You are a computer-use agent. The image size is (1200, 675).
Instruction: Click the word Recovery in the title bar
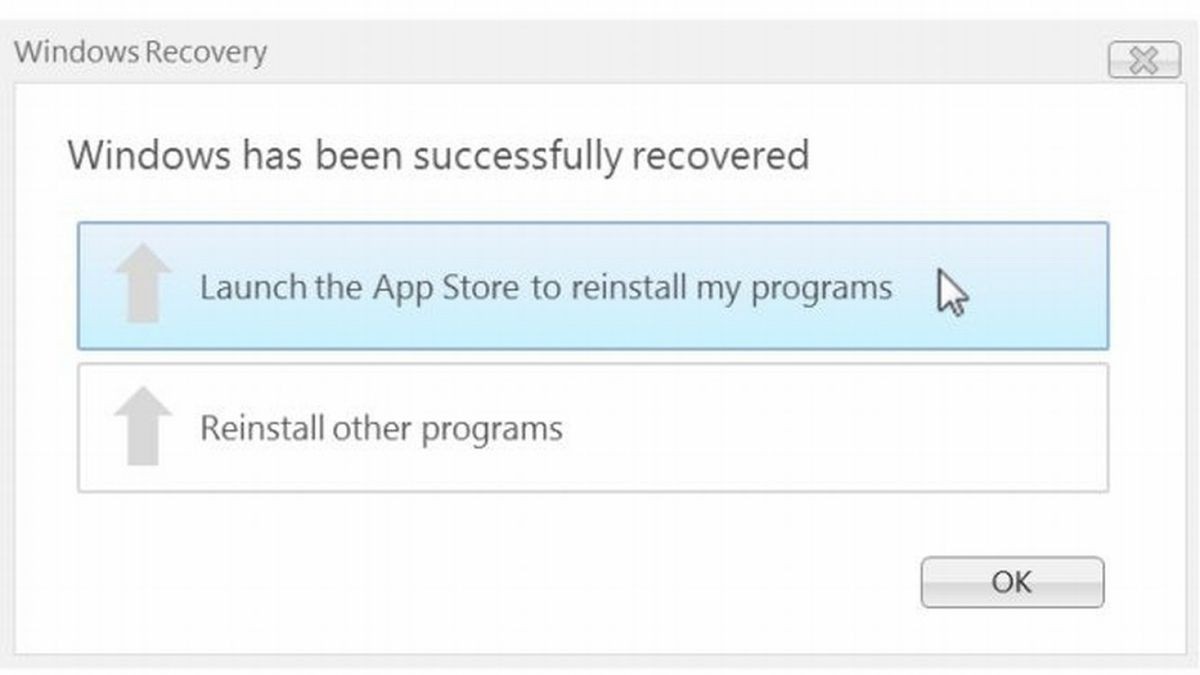pos(208,52)
